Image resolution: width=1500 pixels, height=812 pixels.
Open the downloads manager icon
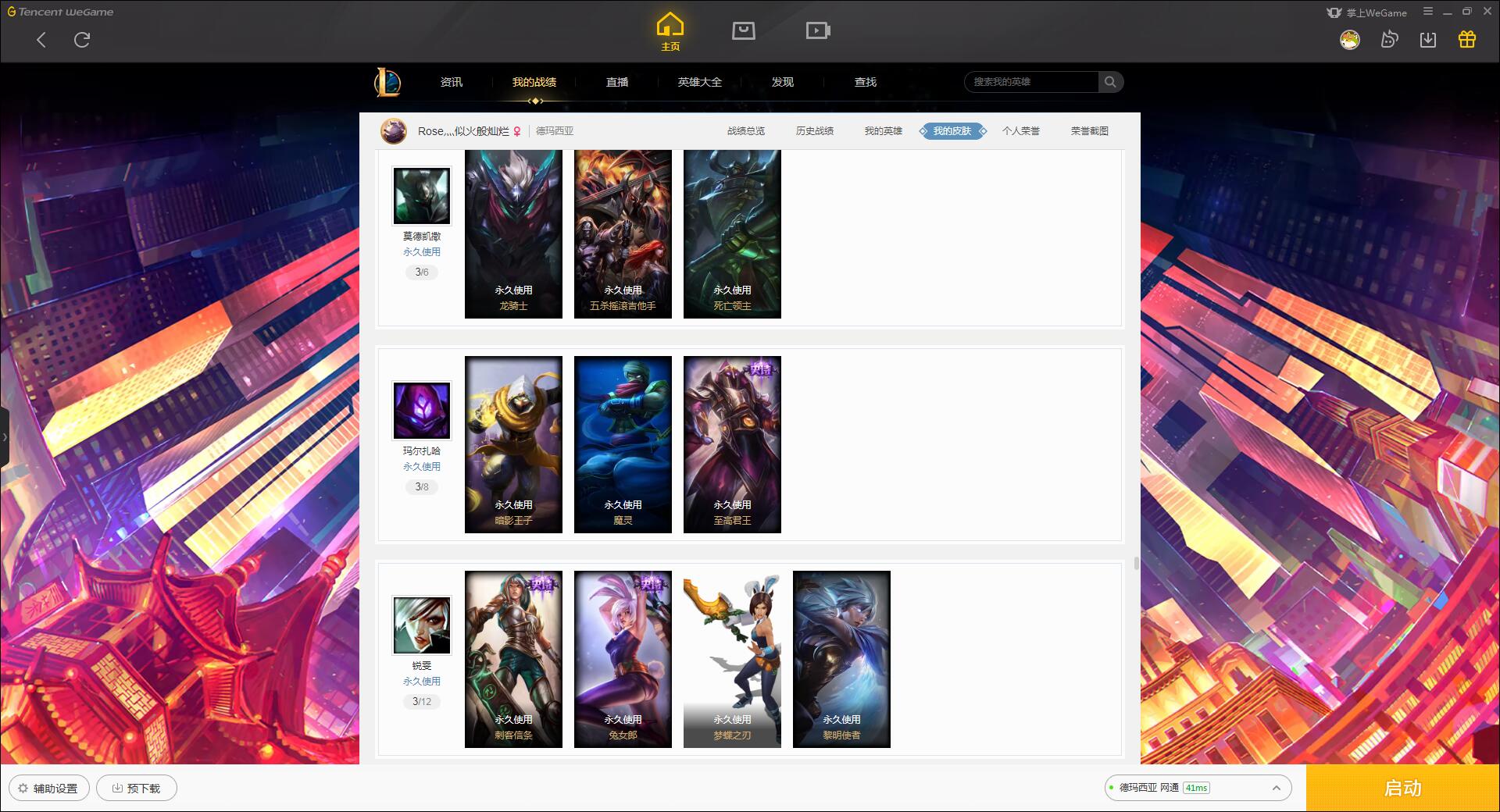tap(1428, 40)
